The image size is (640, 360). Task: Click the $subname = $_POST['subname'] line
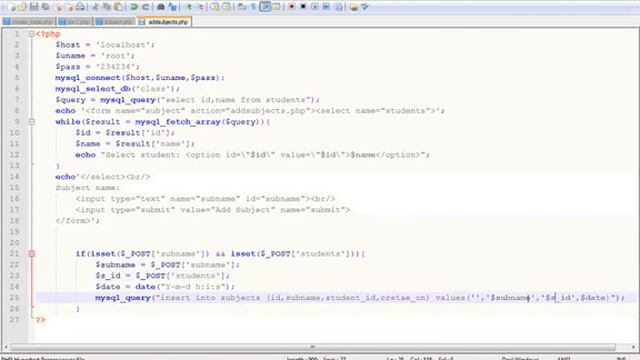click(x=167, y=265)
